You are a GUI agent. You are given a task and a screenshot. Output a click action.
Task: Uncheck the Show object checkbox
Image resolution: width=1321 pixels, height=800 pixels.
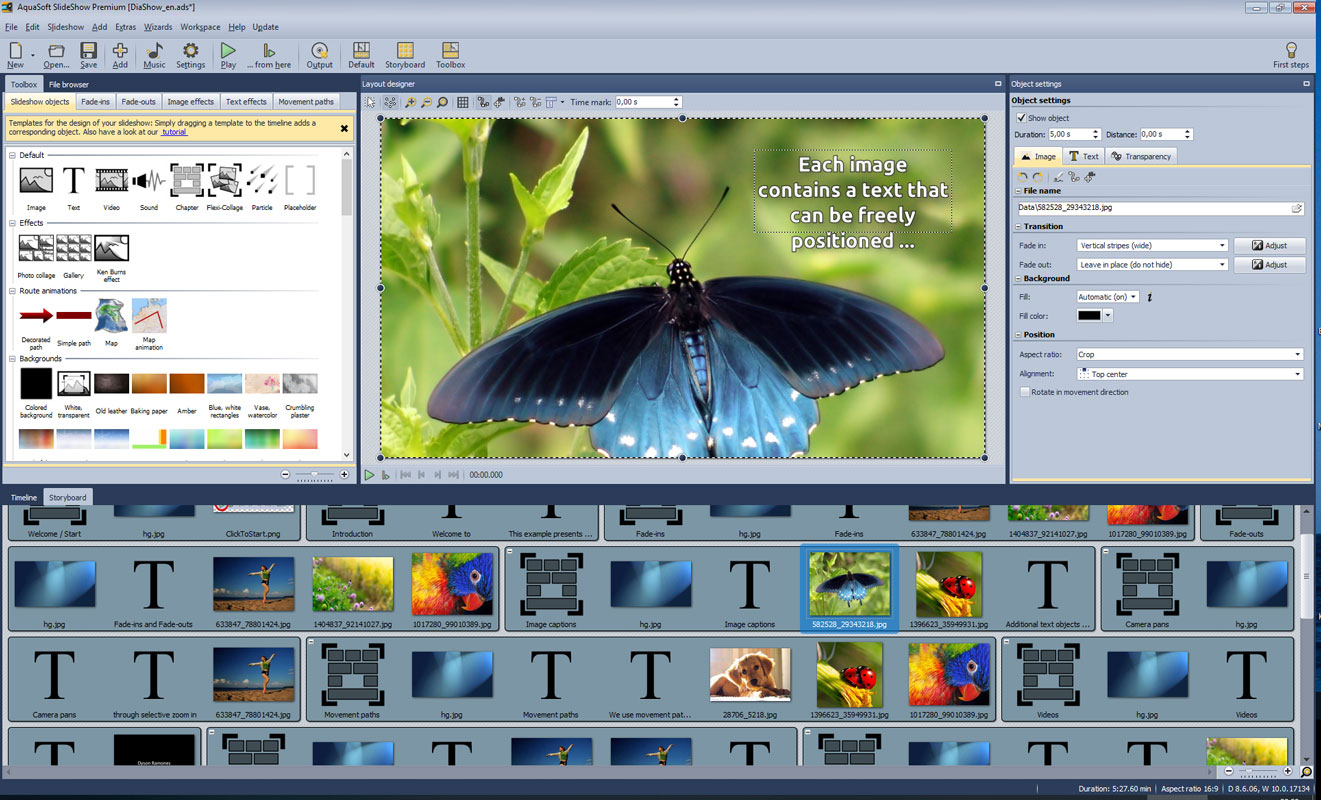pyautogui.click(x=1021, y=118)
